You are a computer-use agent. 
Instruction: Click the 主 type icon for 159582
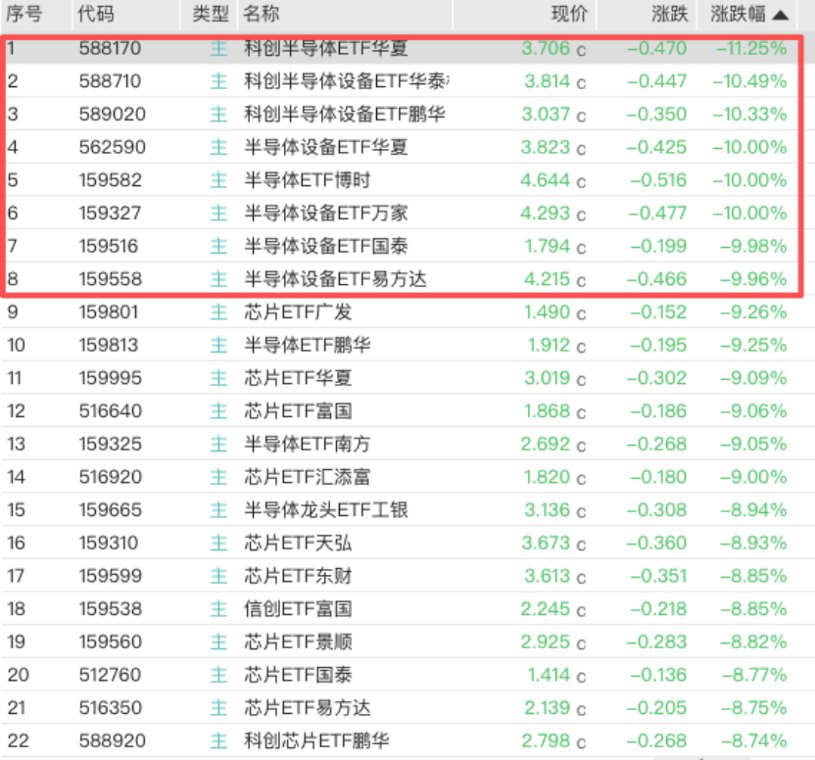(x=219, y=180)
